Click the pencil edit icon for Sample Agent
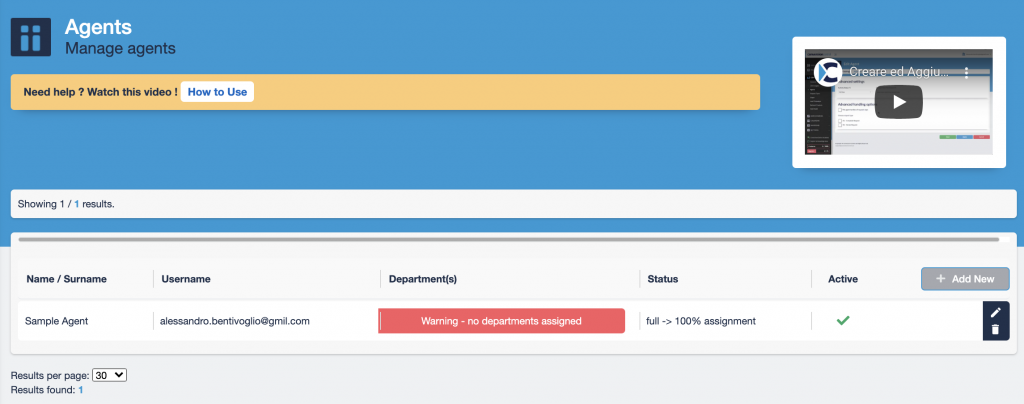Viewport: 1024px width, 404px height. click(995, 312)
